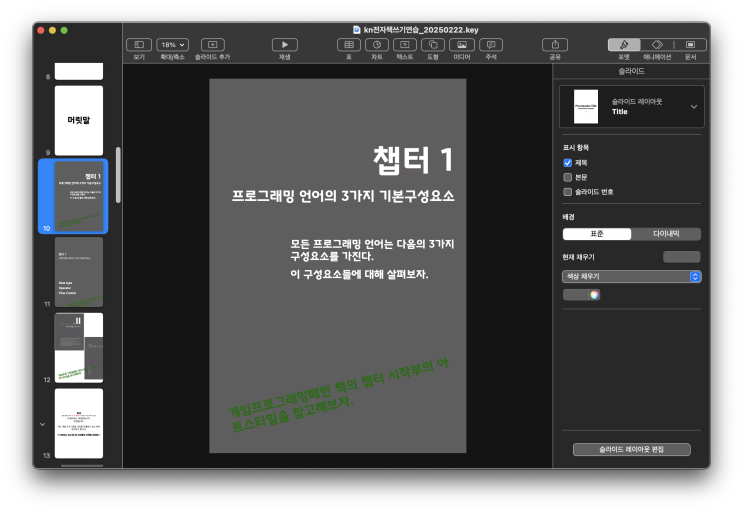This screenshot has width=743, height=512.
Task: Enable the 본문 body checkbox
Action: 567,177
